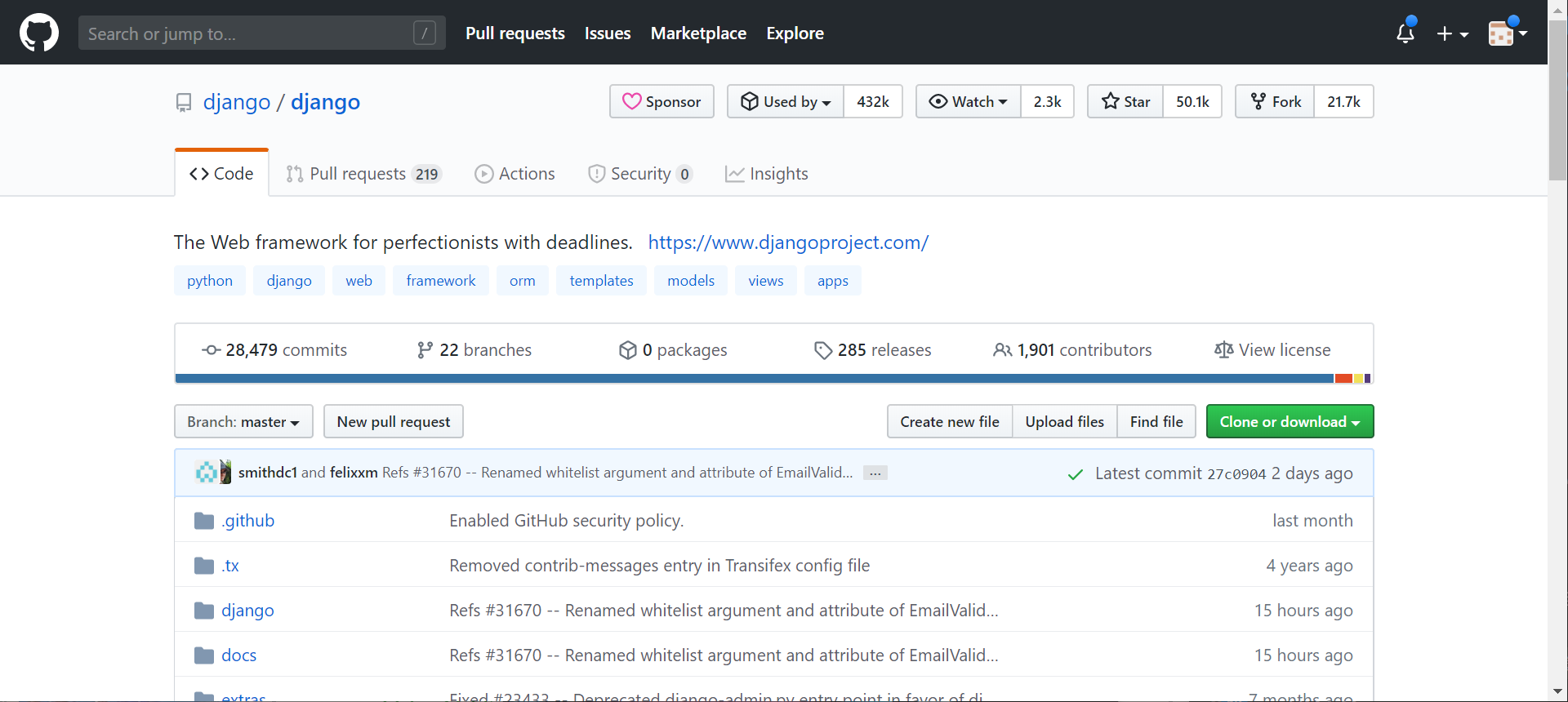
Task: Click the orm topic tag
Action: tap(523, 281)
